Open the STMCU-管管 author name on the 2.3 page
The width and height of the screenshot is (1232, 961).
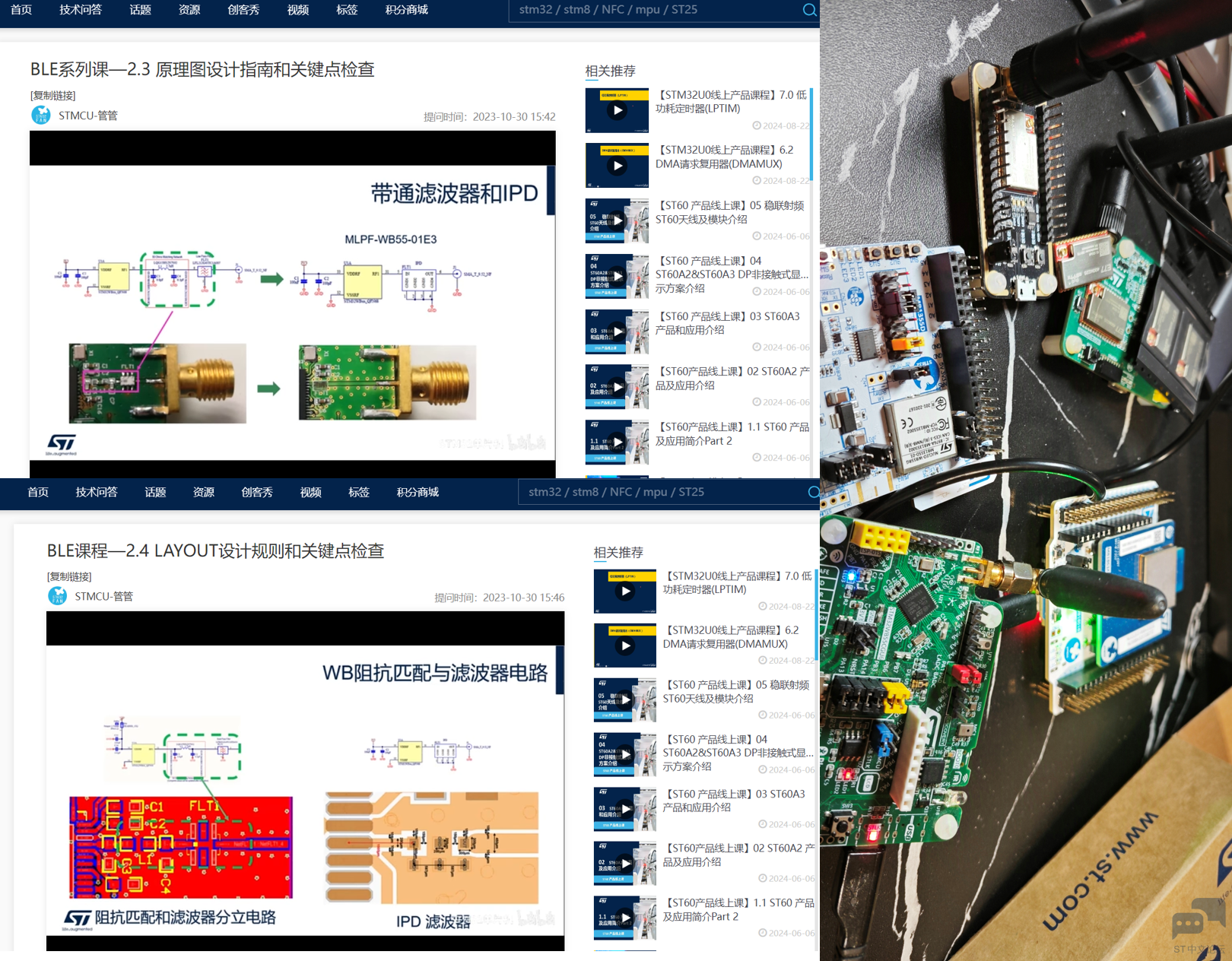[88, 116]
